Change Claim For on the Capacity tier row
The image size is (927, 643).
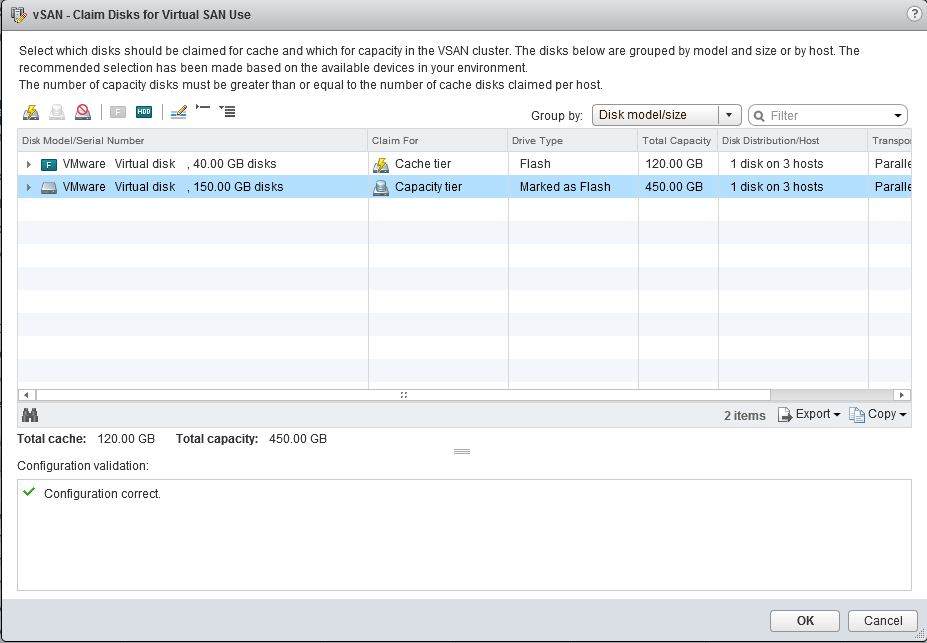(438, 187)
